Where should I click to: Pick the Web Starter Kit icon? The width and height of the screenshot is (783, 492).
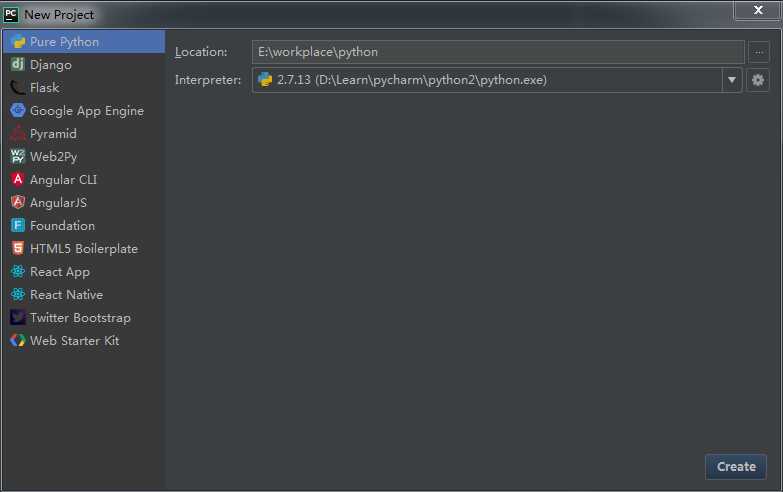(x=18, y=340)
